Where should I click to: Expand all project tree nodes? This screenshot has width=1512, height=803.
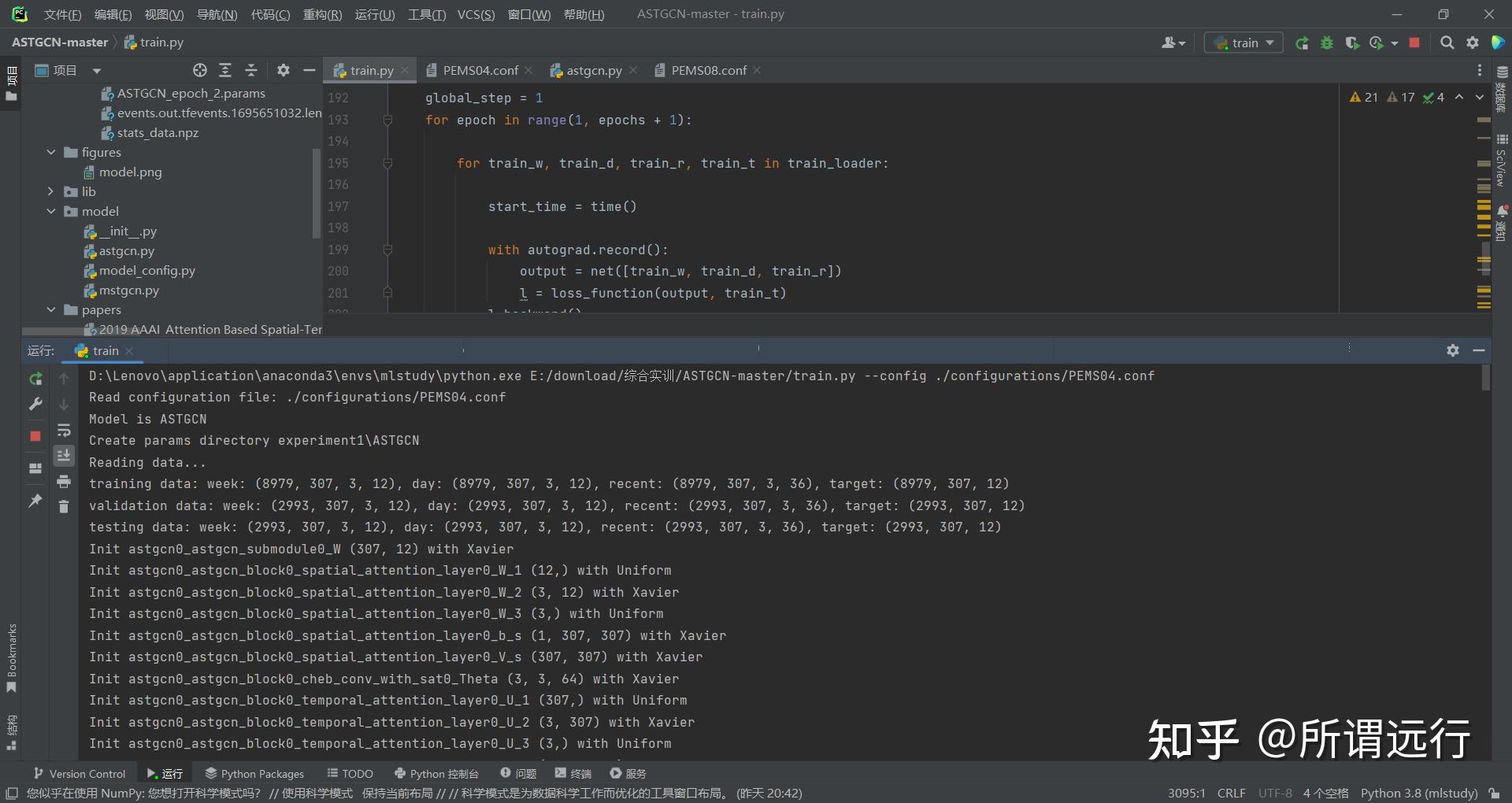[225, 71]
